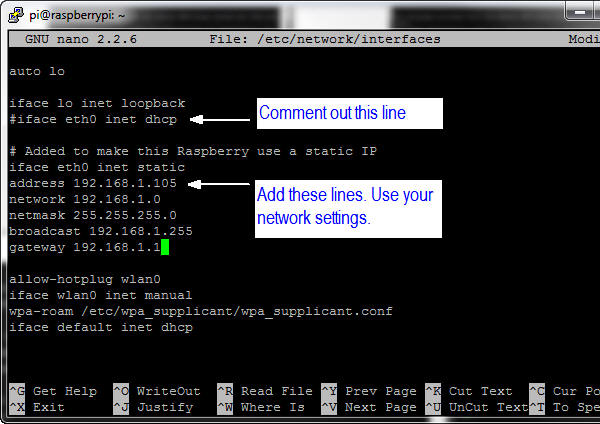Click the '^G Get Help' shortcut

click(x=53, y=391)
